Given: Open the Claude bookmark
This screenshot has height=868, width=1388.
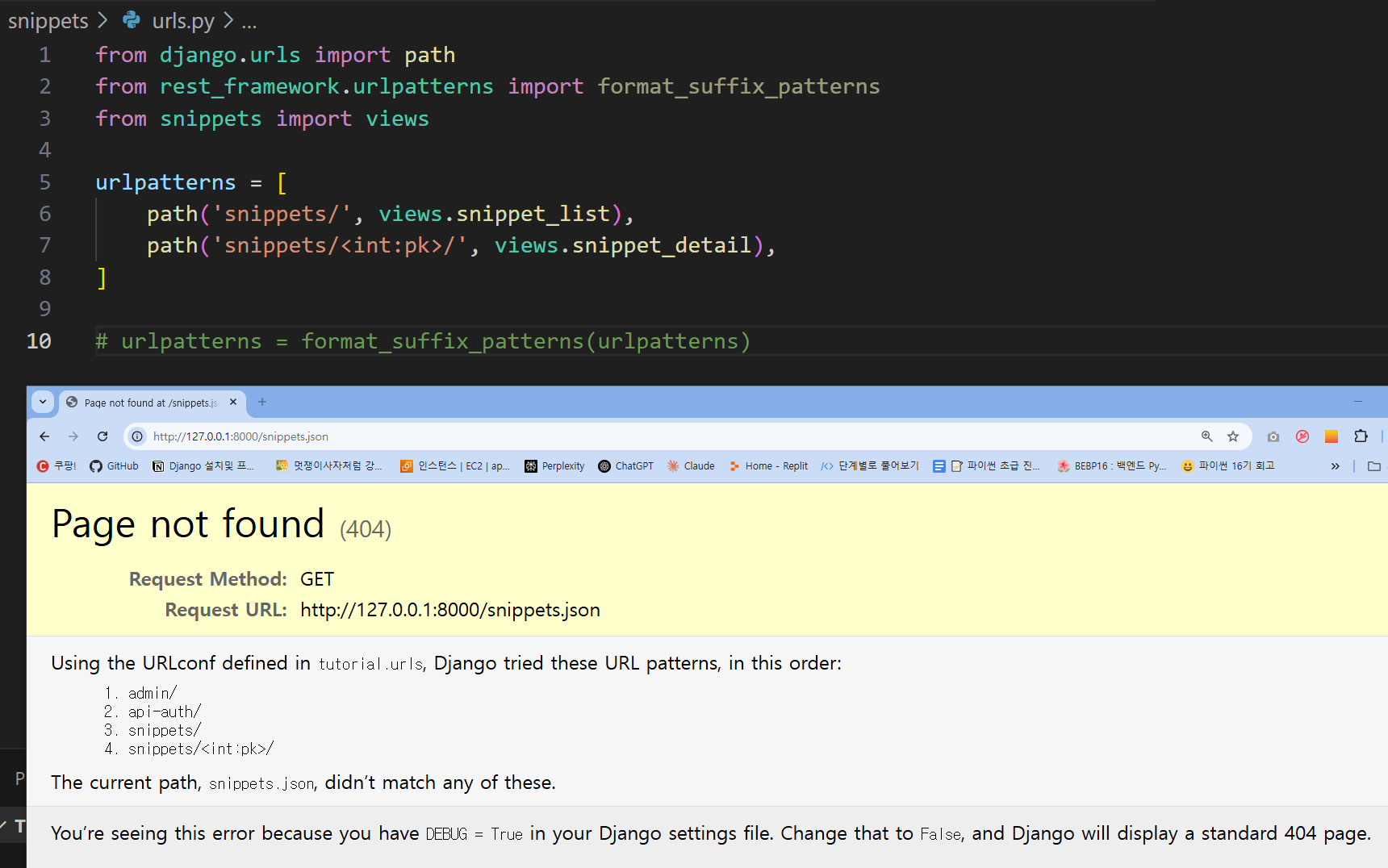Looking at the screenshot, I should [x=691, y=466].
